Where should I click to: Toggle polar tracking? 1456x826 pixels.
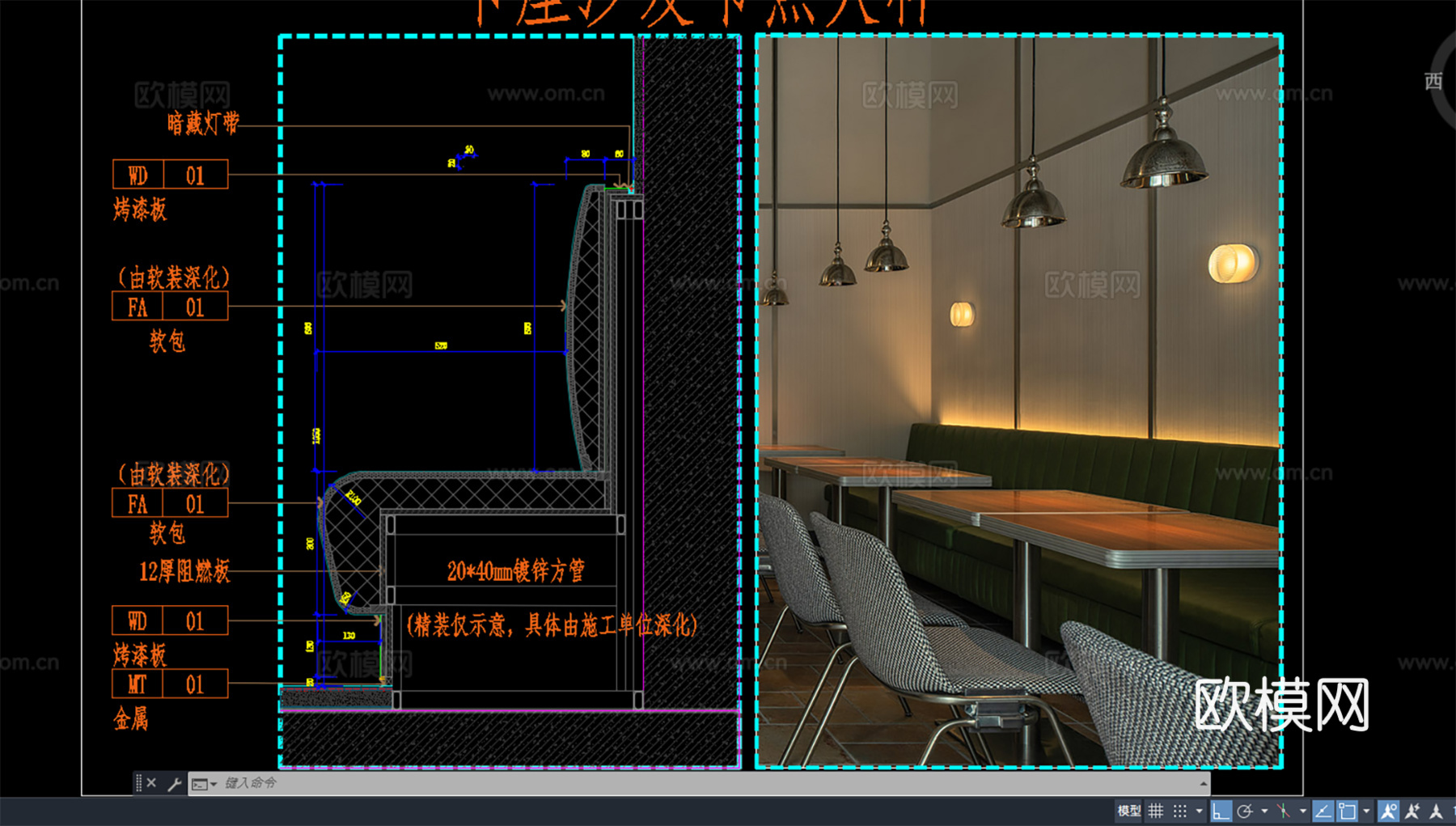(x=1245, y=811)
